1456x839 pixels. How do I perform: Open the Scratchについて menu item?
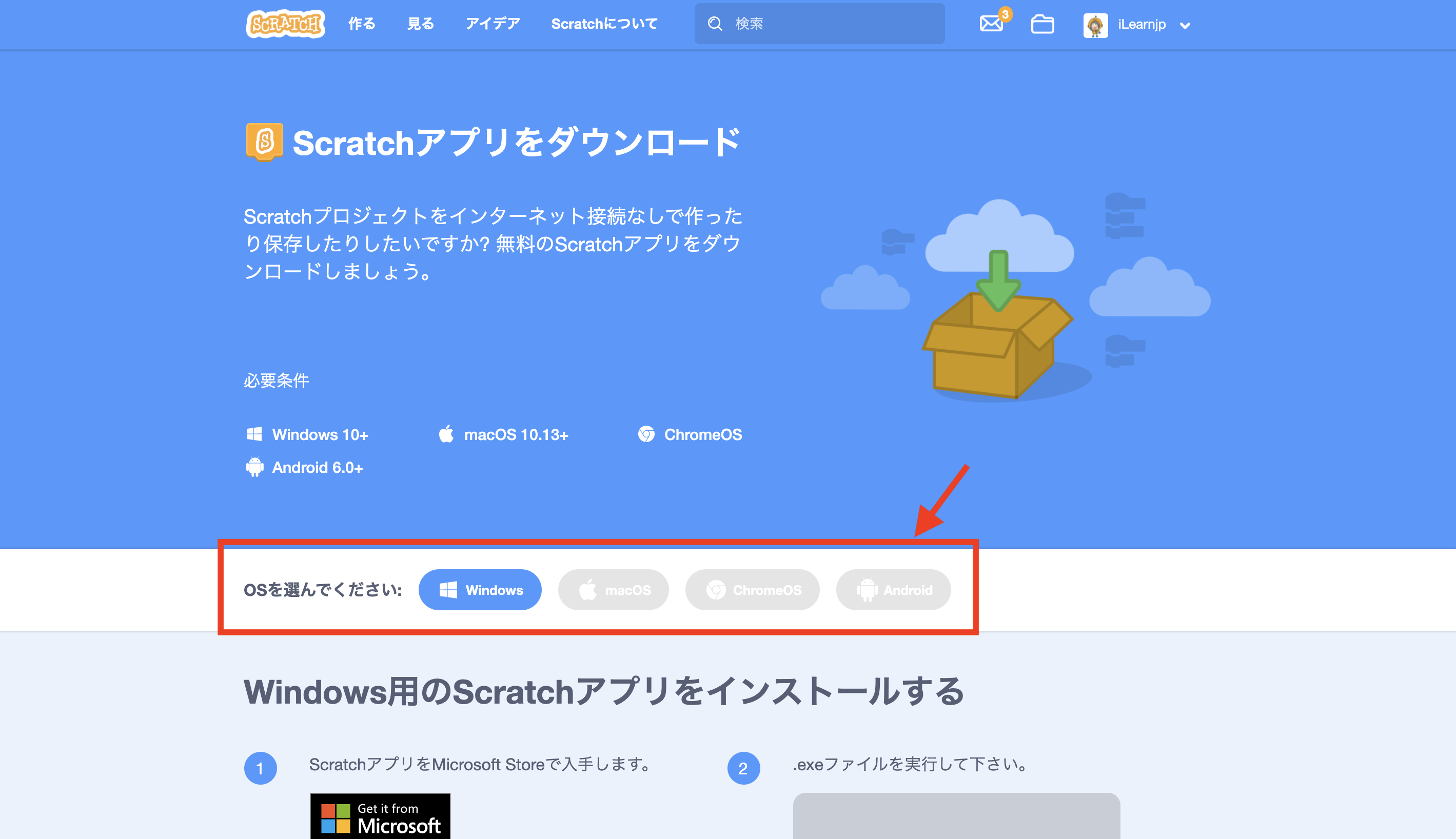(x=604, y=24)
